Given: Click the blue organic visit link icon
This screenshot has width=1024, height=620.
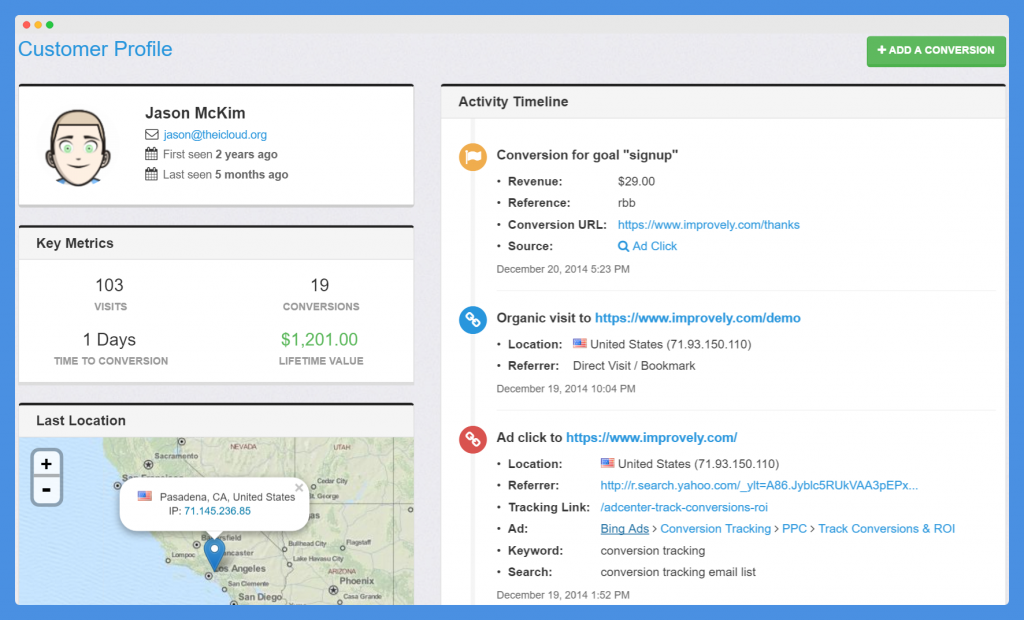Looking at the screenshot, I should click(473, 320).
